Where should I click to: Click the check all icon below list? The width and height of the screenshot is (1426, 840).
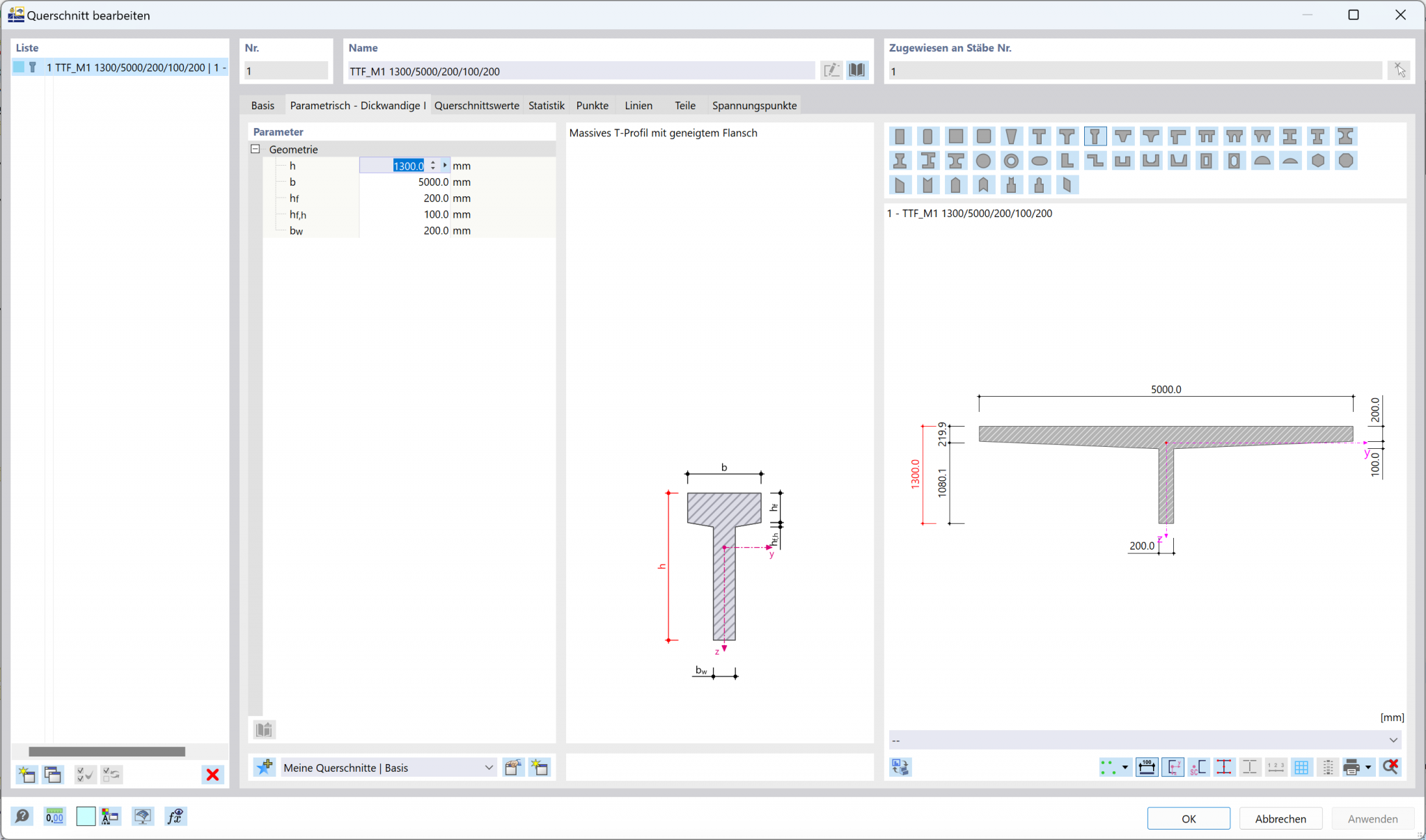click(x=85, y=775)
